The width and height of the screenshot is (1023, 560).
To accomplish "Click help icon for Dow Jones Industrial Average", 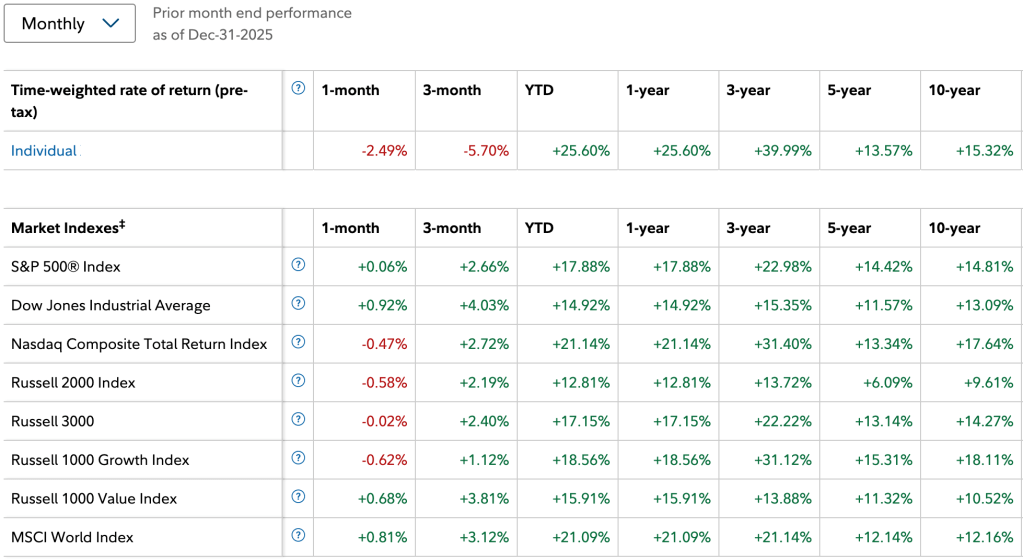I will [x=298, y=303].
